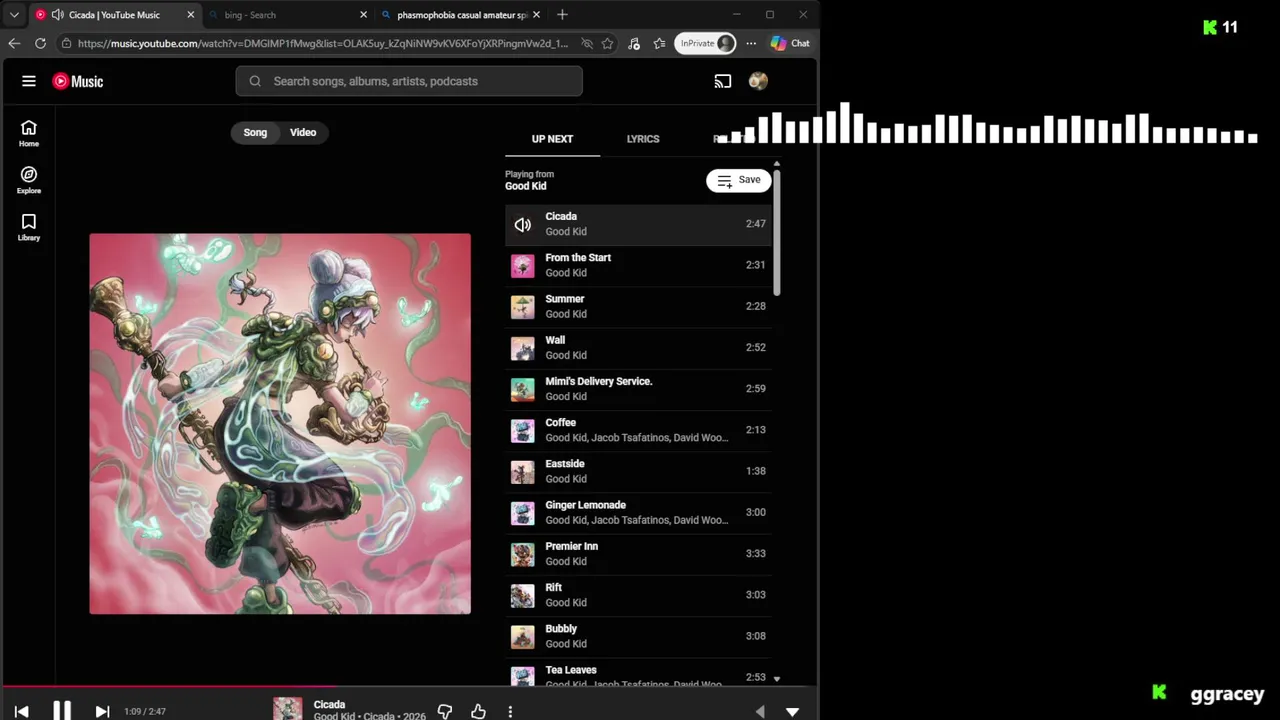Play Bubbly from the queue
The height and width of the screenshot is (720, 1280).
(638, 636)
